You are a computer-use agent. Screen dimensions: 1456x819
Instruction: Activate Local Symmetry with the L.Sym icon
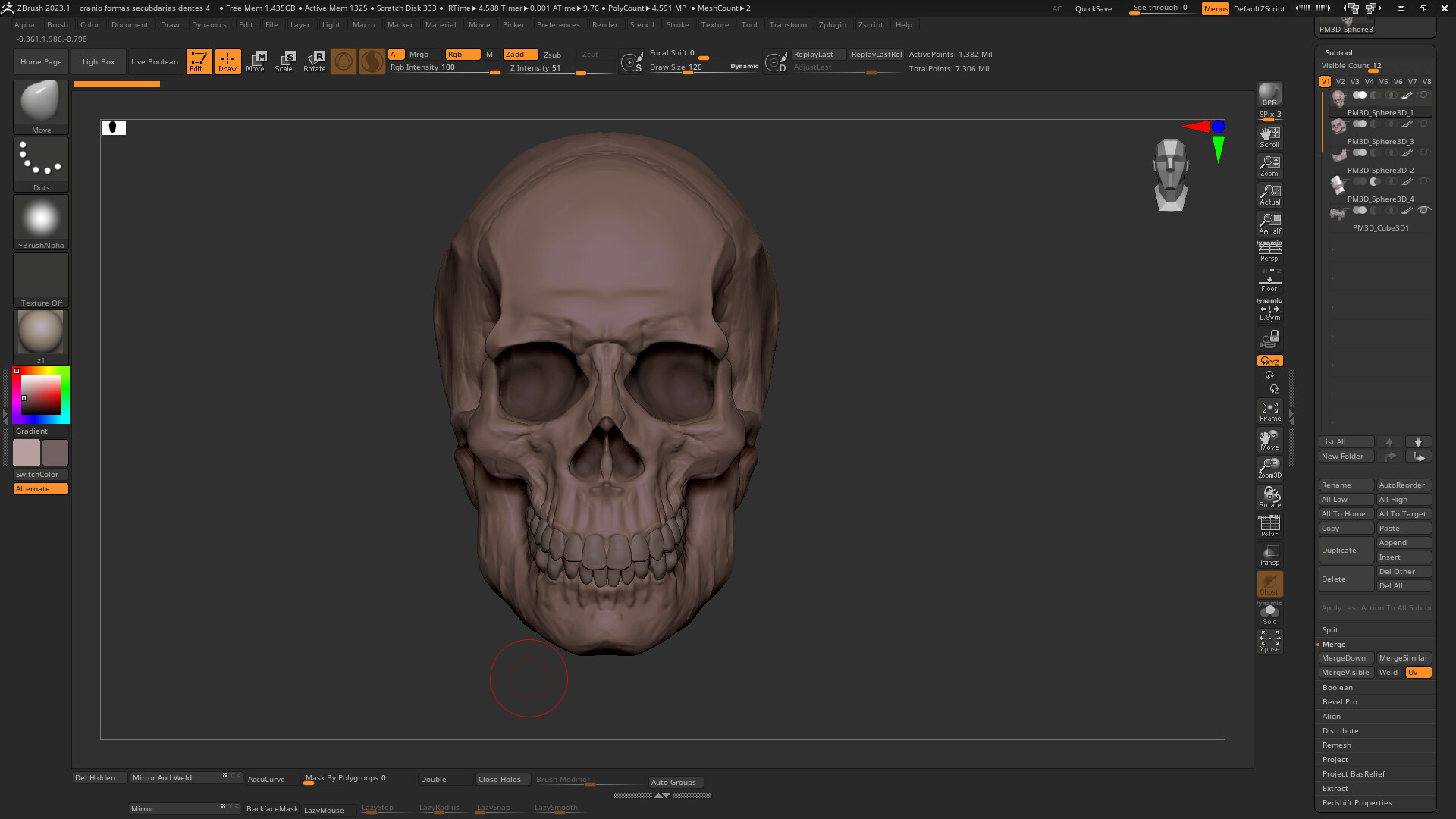1269,309
